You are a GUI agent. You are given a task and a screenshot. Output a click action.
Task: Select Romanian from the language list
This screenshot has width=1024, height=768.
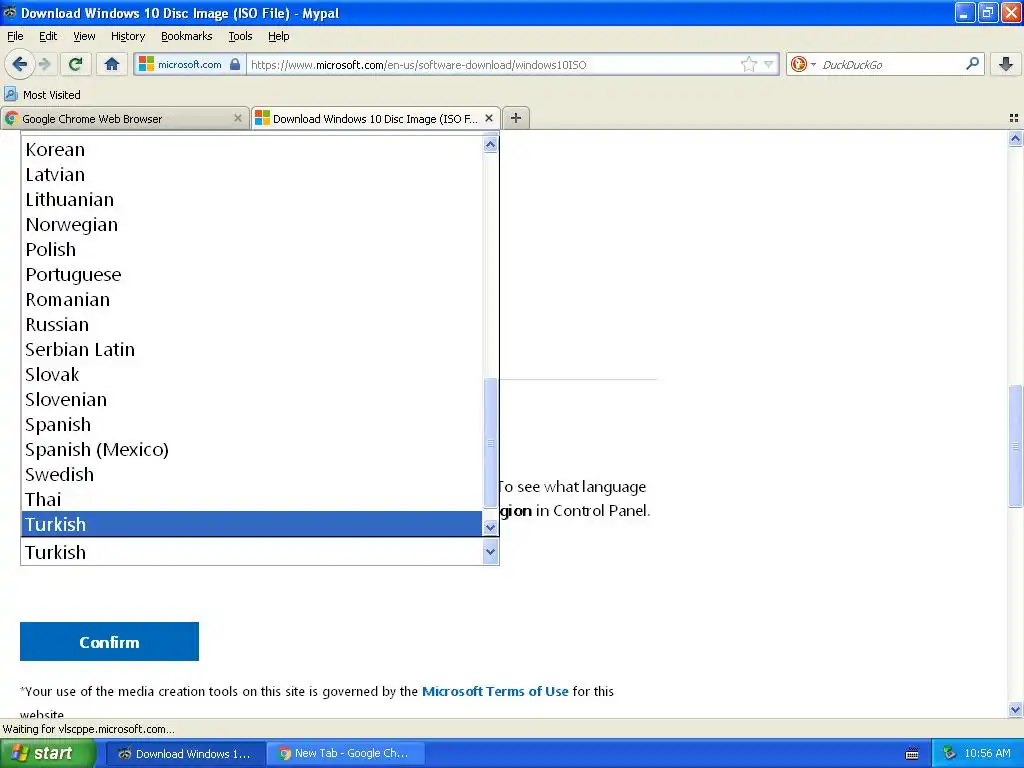pos(251,300)
